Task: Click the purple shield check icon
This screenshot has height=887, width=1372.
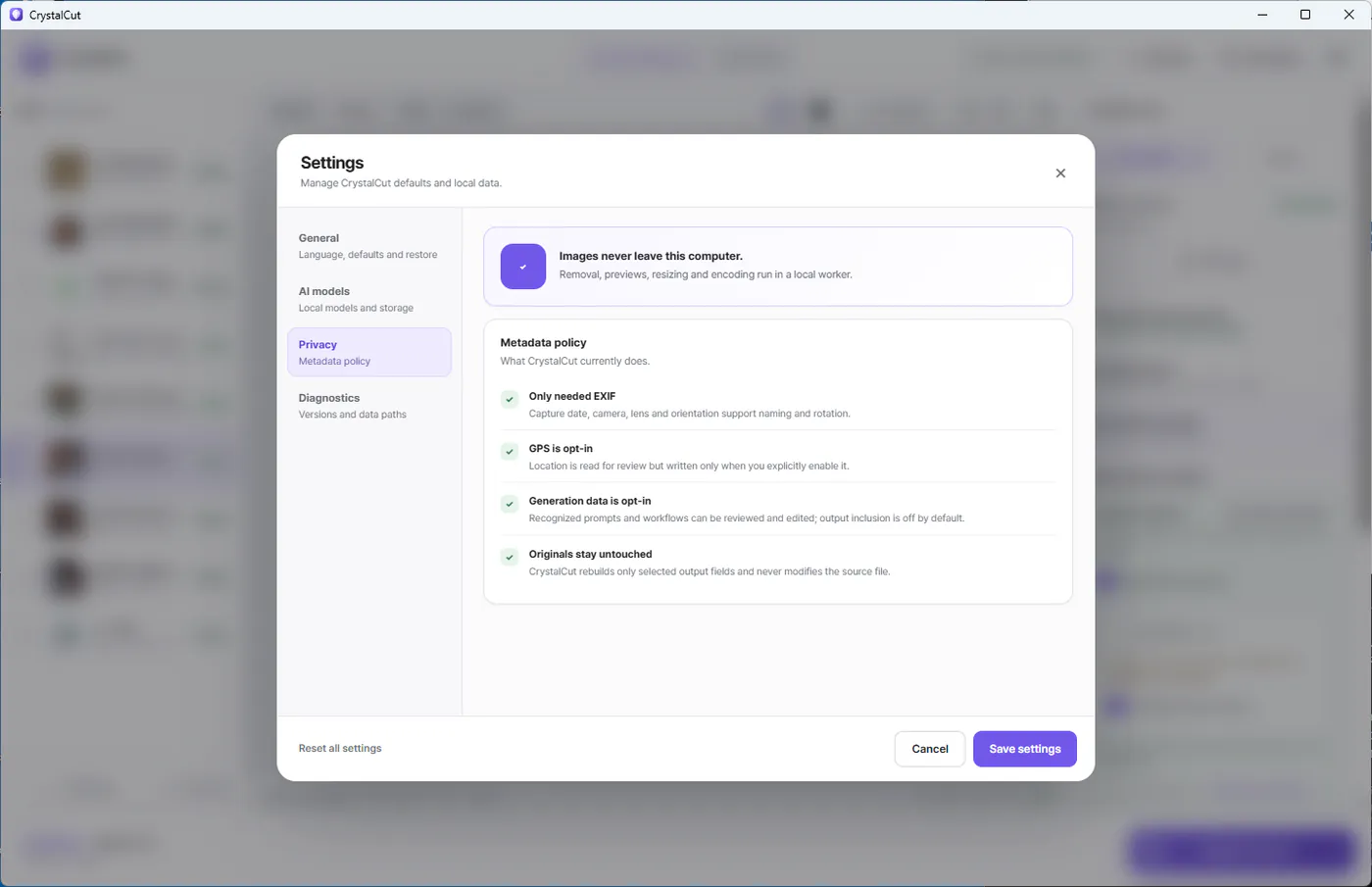Action: coord(523,267)
